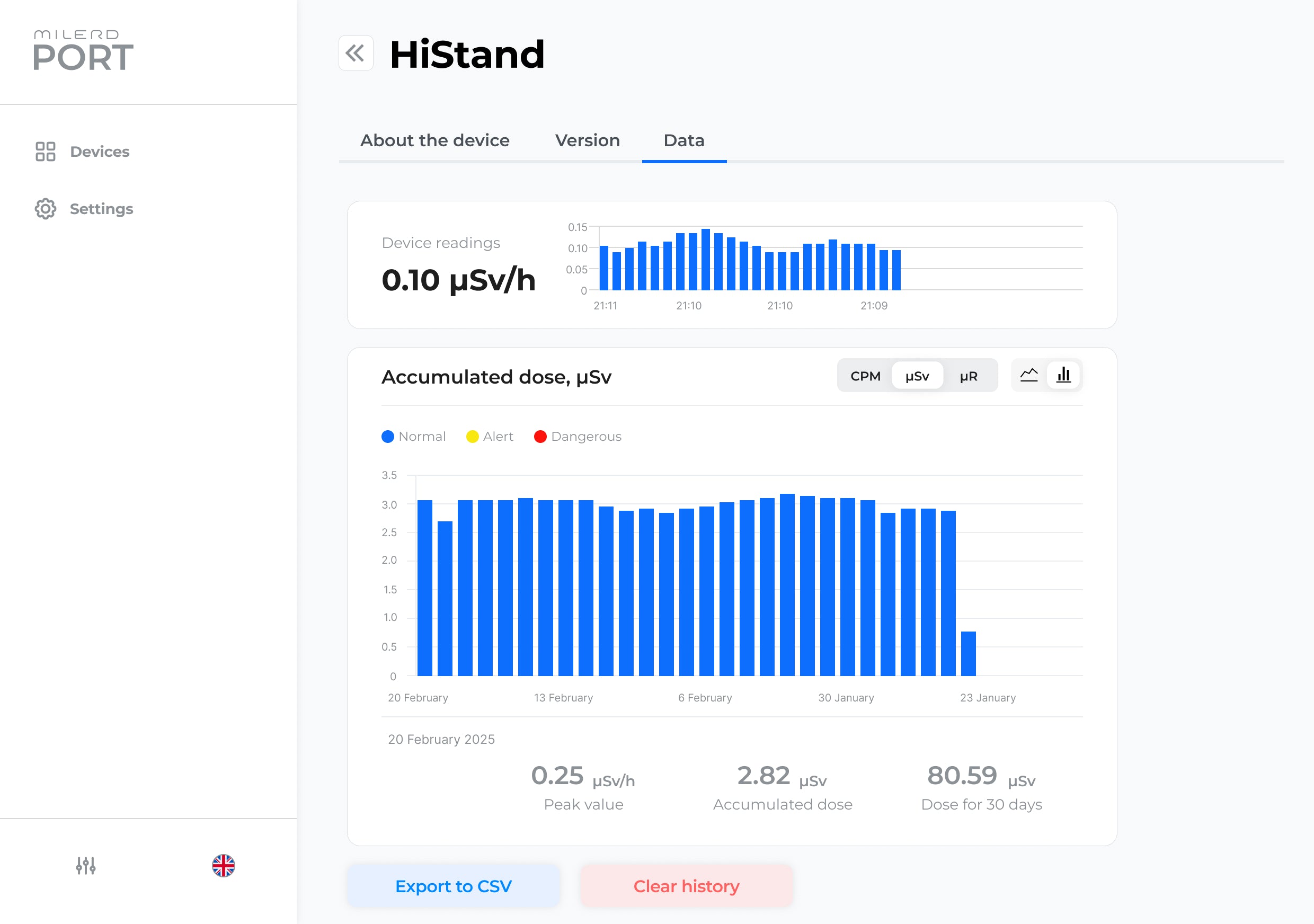Select µR unit option
This screenshot has width=1314, height=924.
pyautogui.click(x=969, y=376)
